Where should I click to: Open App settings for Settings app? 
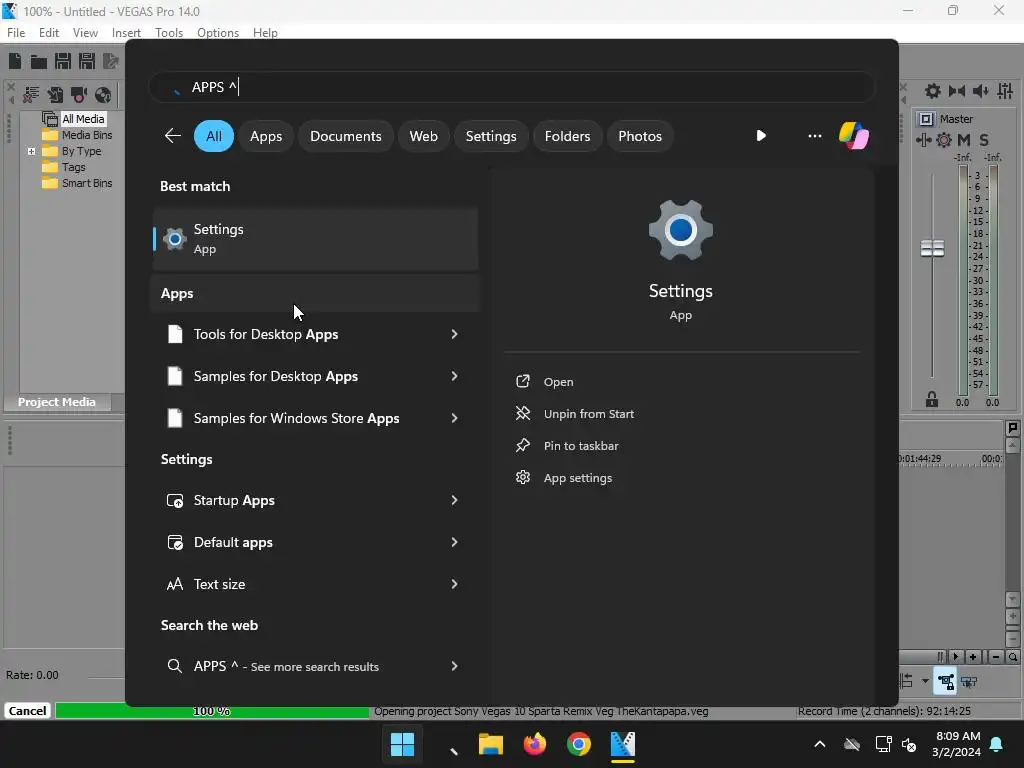(564, 478)
